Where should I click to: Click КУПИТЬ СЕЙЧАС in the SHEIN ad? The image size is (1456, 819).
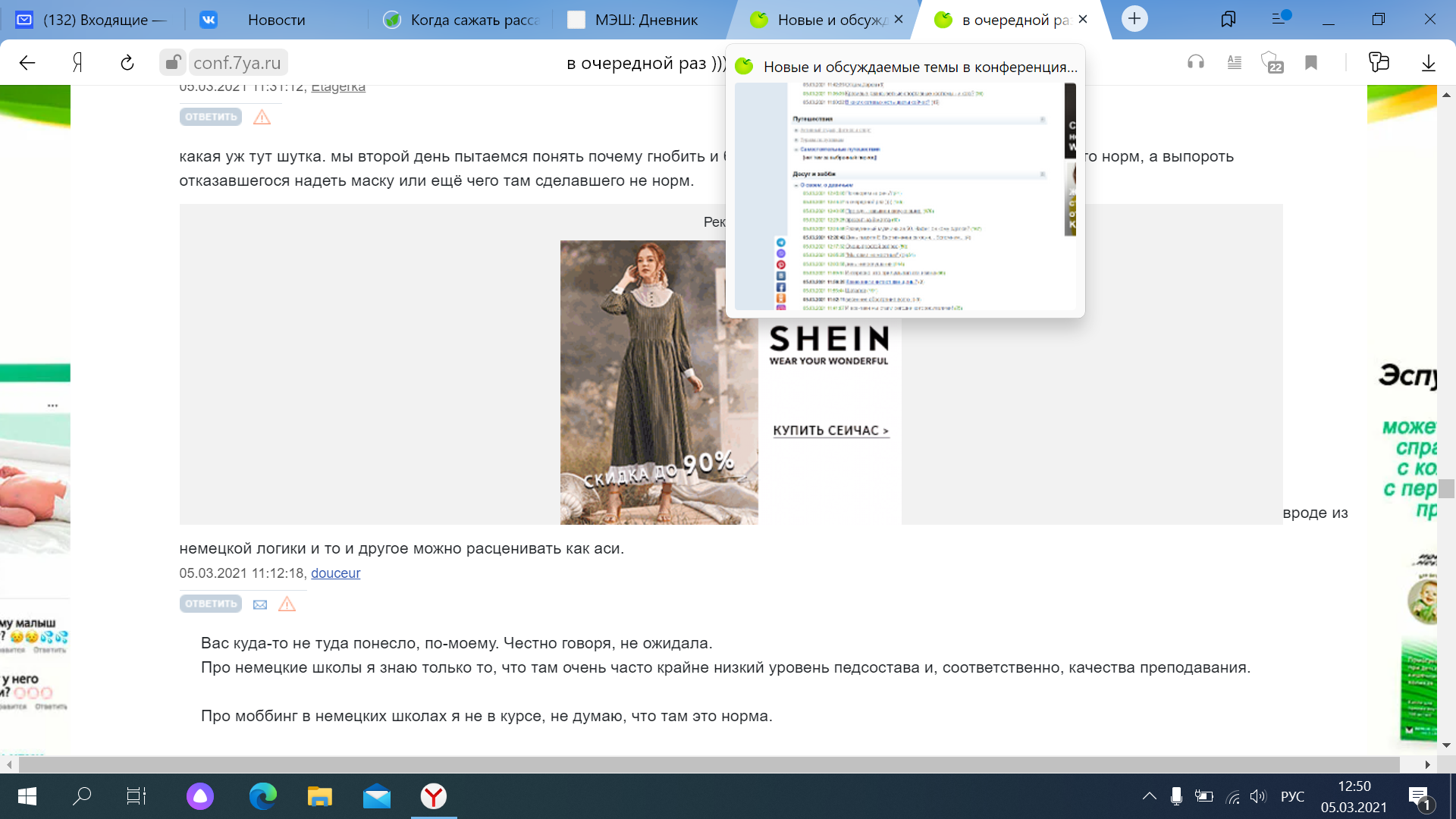830,430
